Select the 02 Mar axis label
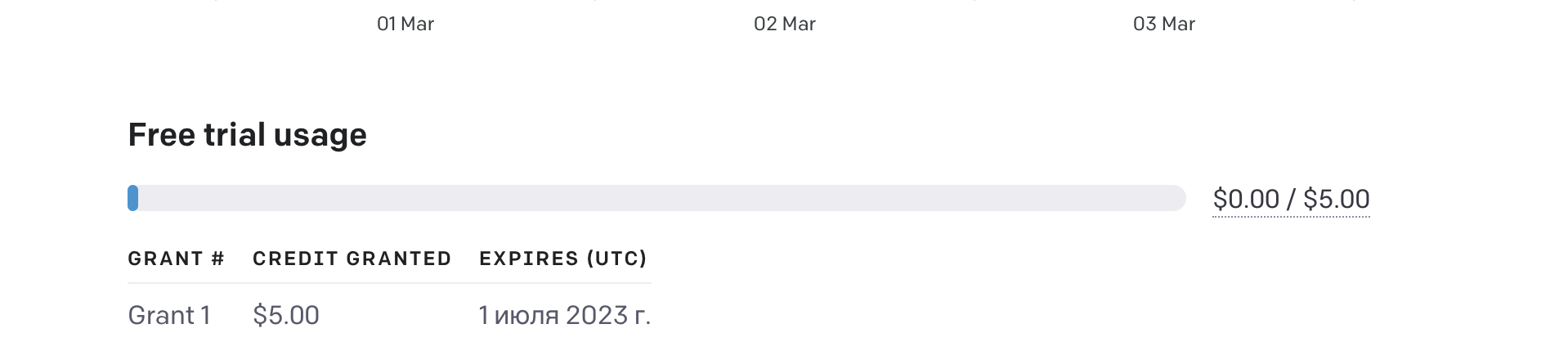The image size is (1568, 360). 784,24
